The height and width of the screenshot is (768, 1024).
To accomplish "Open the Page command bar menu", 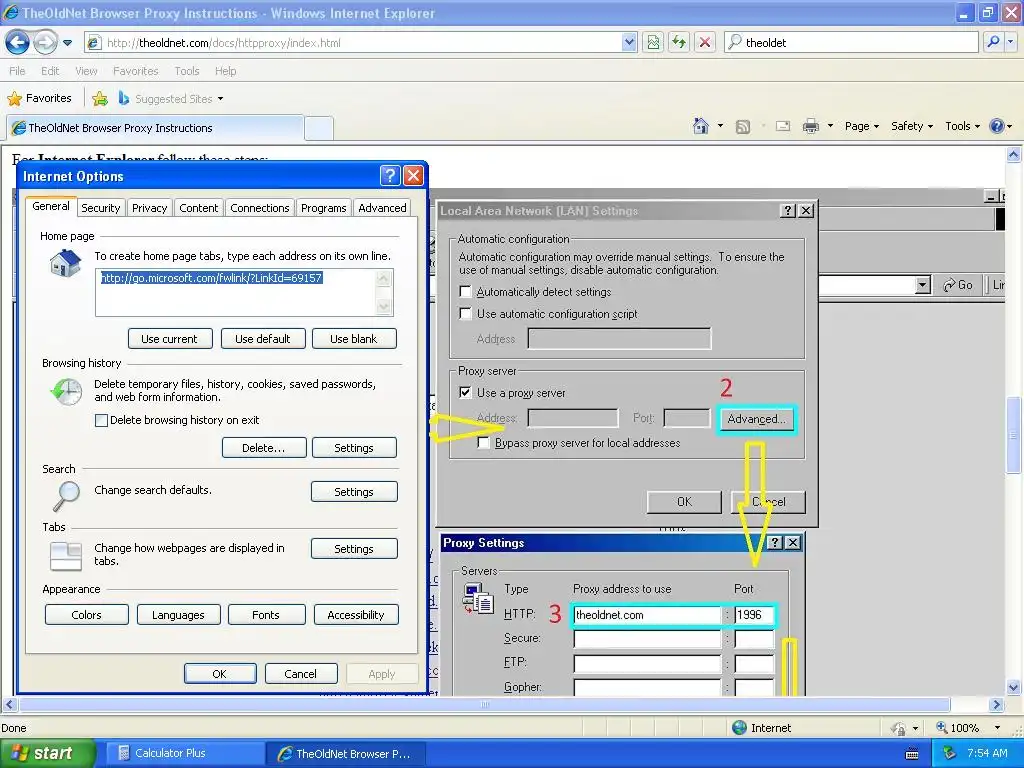I will (861, 126).
